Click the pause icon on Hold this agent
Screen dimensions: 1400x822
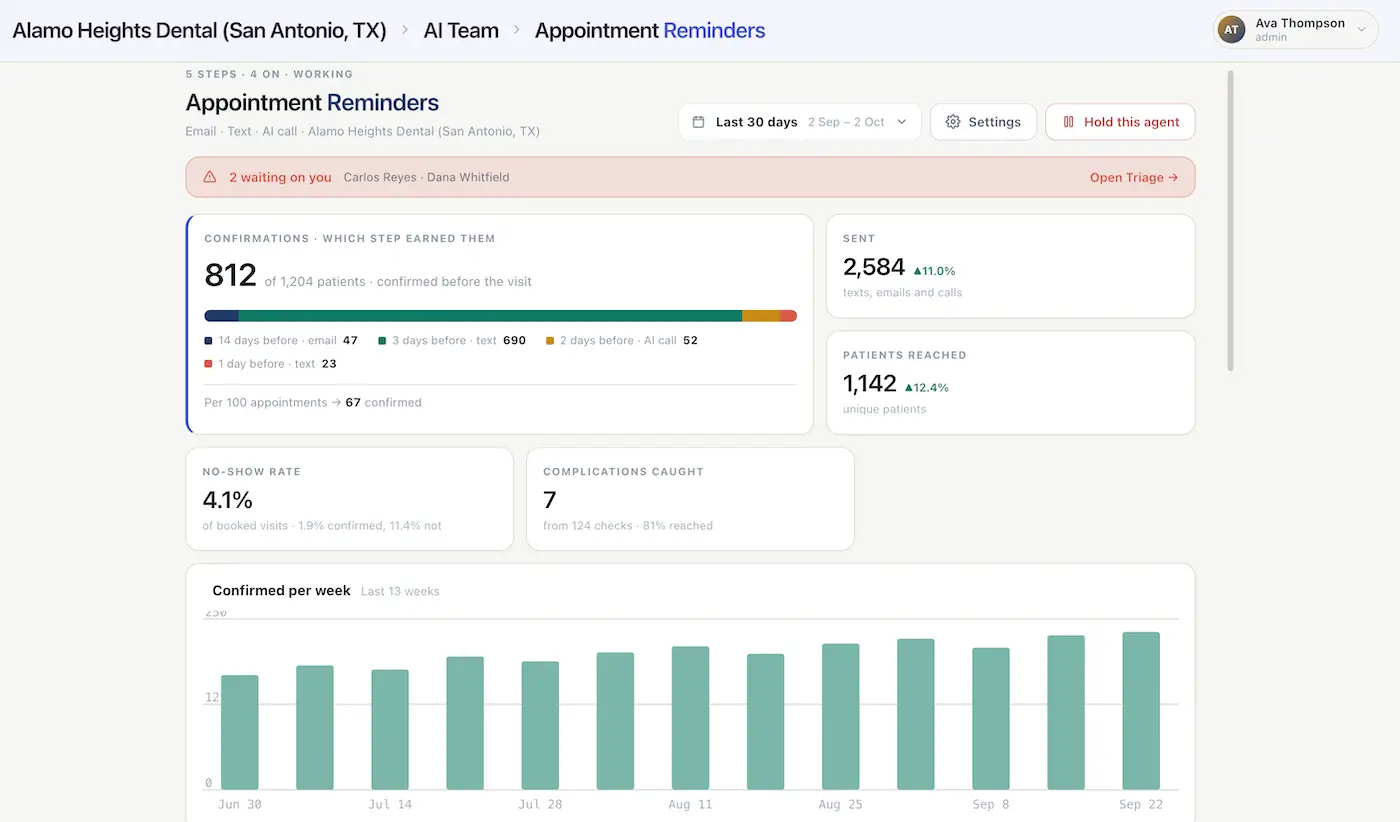pyautogui.click(x=1068, y=122)
